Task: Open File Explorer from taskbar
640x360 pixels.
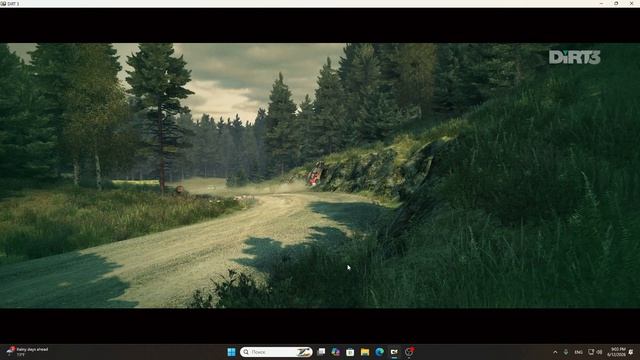Action: (365, 352)
